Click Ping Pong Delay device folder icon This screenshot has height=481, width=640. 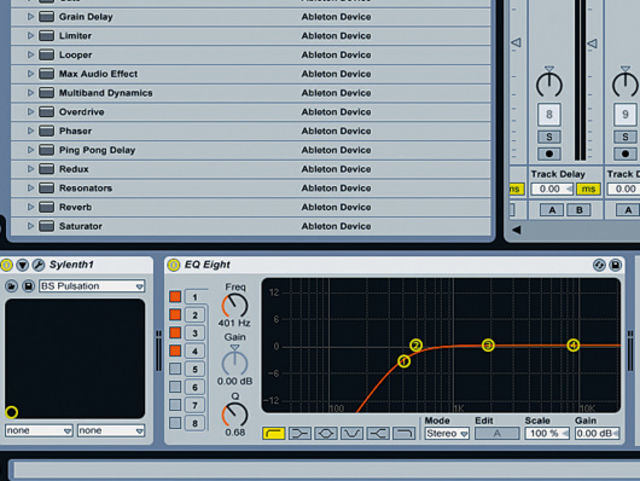(47, 150)
